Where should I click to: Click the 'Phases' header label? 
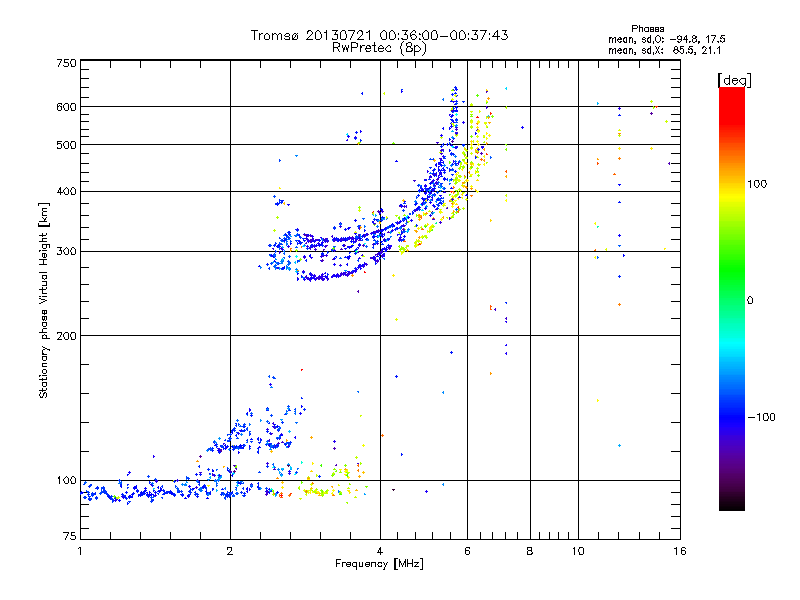pyautogui.click(x=647, y=29)
